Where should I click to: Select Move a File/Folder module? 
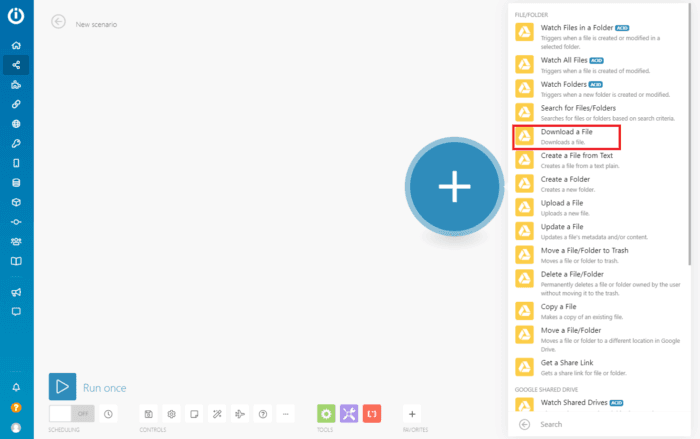point(598,339)
